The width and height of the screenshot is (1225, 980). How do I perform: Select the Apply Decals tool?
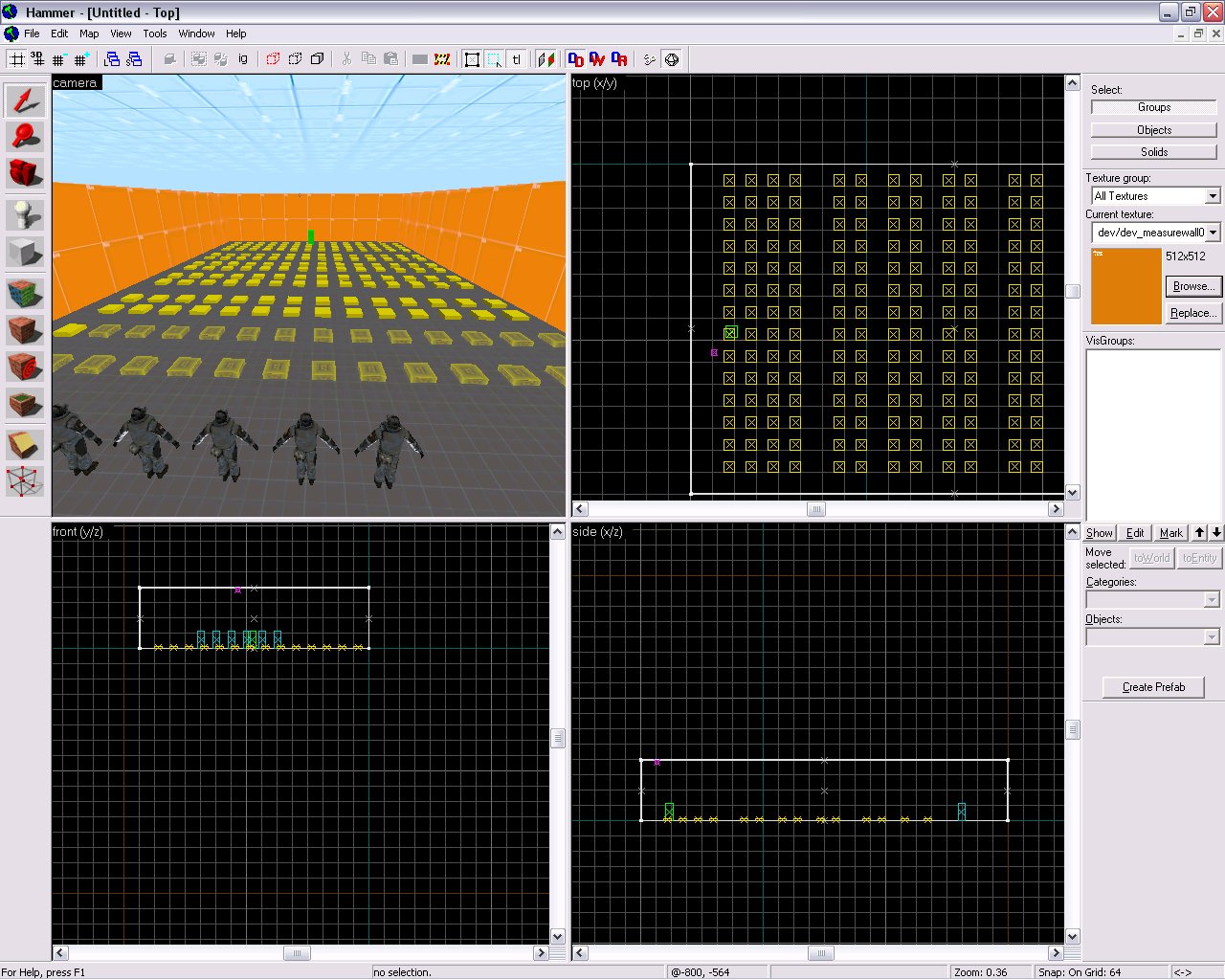tap(25, 367)
